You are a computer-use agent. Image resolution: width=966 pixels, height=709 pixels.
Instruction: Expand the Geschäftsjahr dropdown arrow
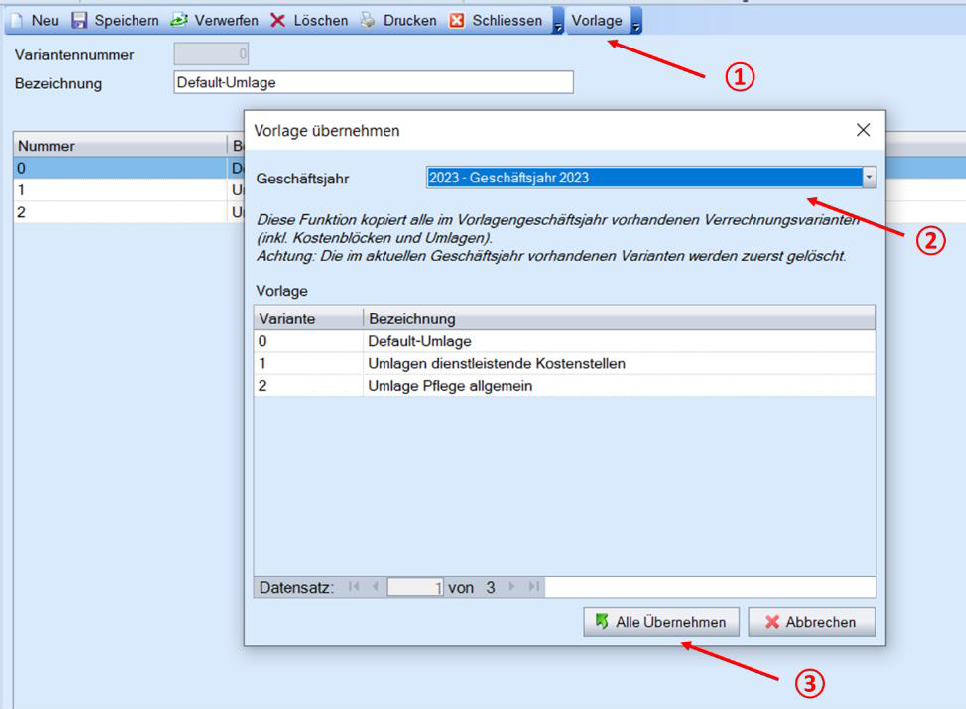(x=869, y=177)
